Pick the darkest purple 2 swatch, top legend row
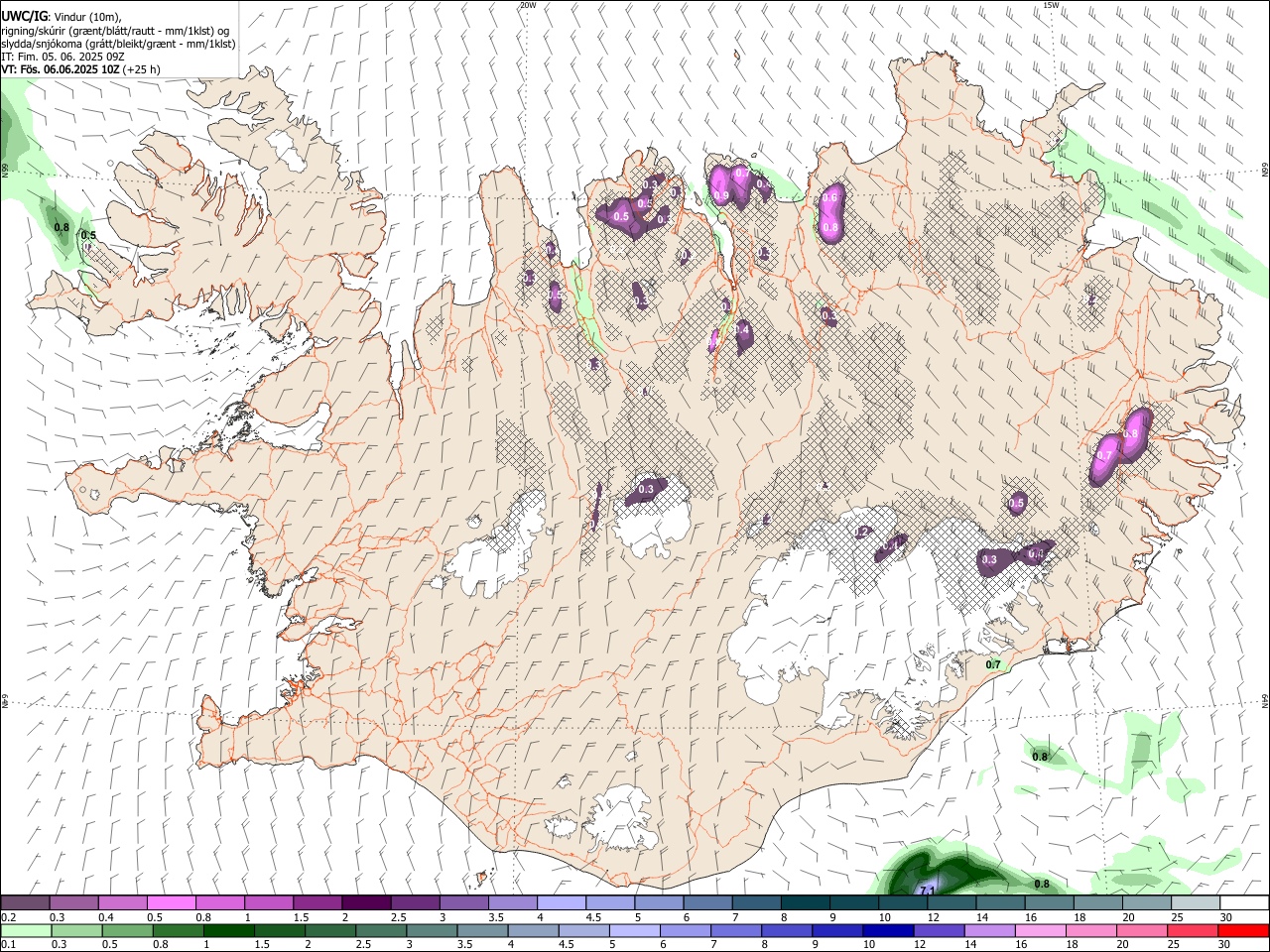 366,903
